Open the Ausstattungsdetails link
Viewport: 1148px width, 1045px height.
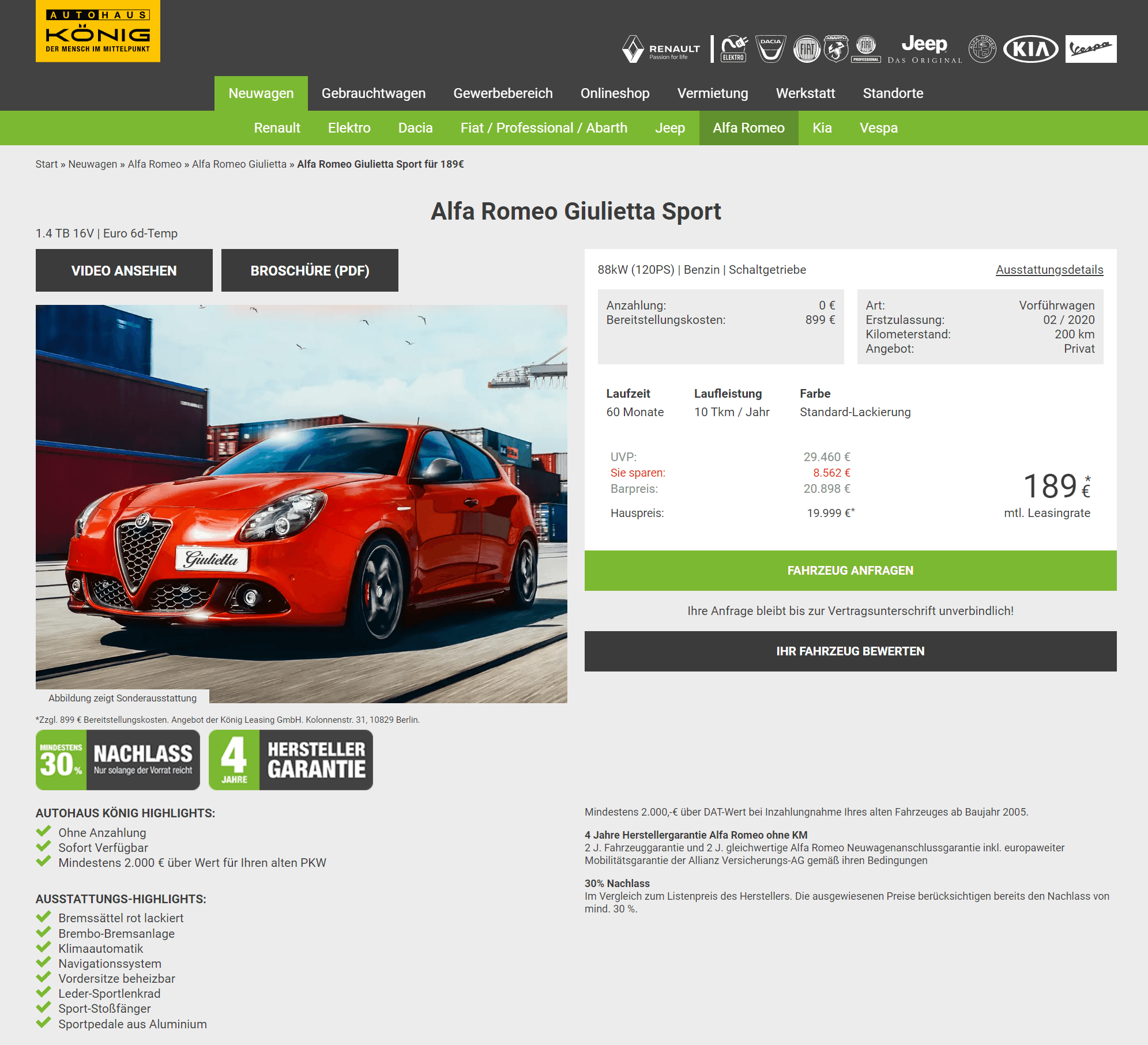point(1049,270)
